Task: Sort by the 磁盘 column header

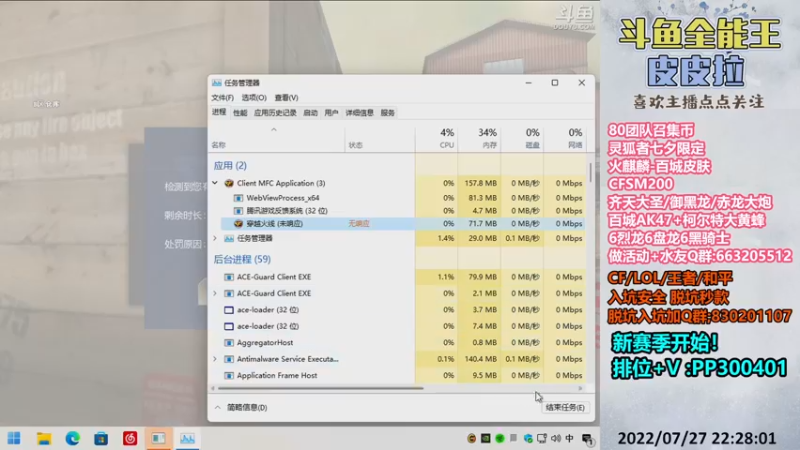Action: pos(522,138)
